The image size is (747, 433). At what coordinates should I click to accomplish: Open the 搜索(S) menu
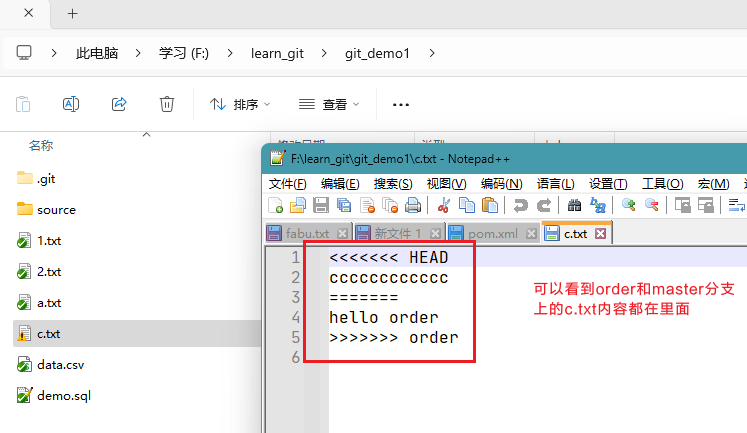click(x=393, y=183)
